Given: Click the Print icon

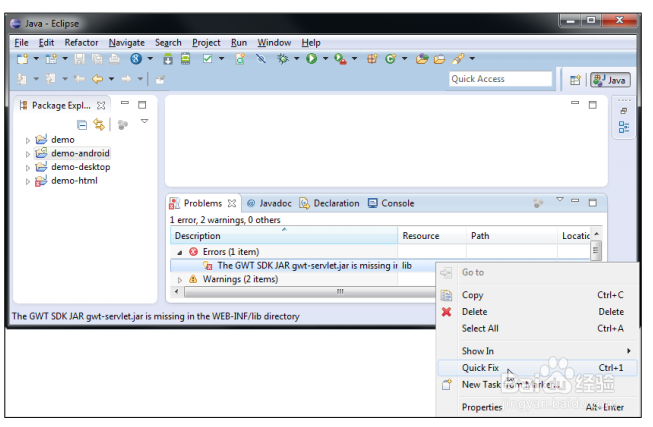Looking at the screenshot, I should [x=115, y=59].
